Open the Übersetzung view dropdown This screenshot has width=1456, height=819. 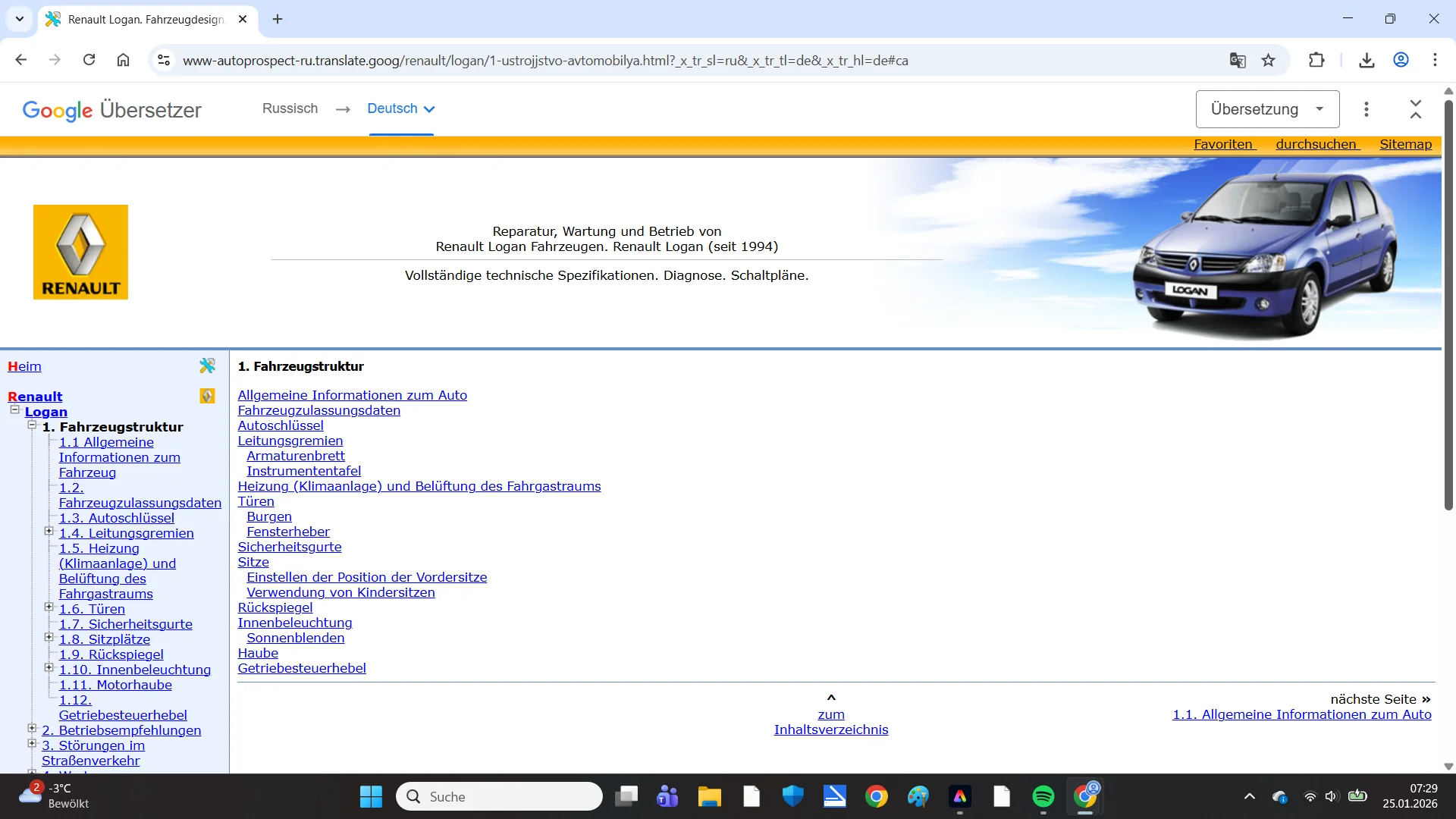[x=1267, y=109]
